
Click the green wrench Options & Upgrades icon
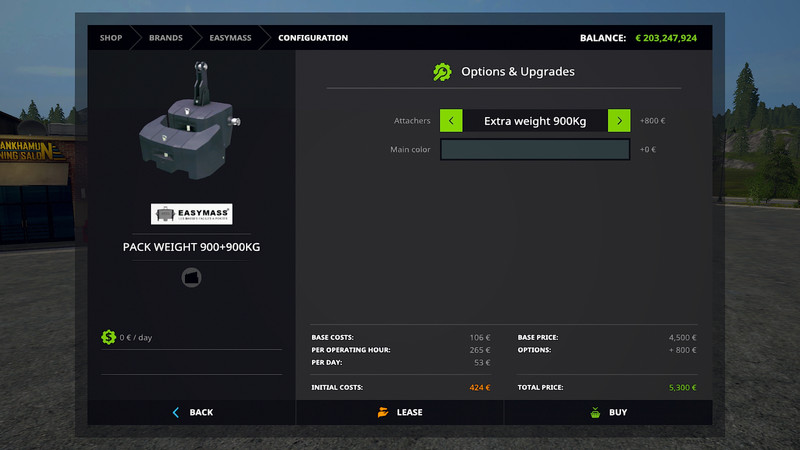coord(442,72)
